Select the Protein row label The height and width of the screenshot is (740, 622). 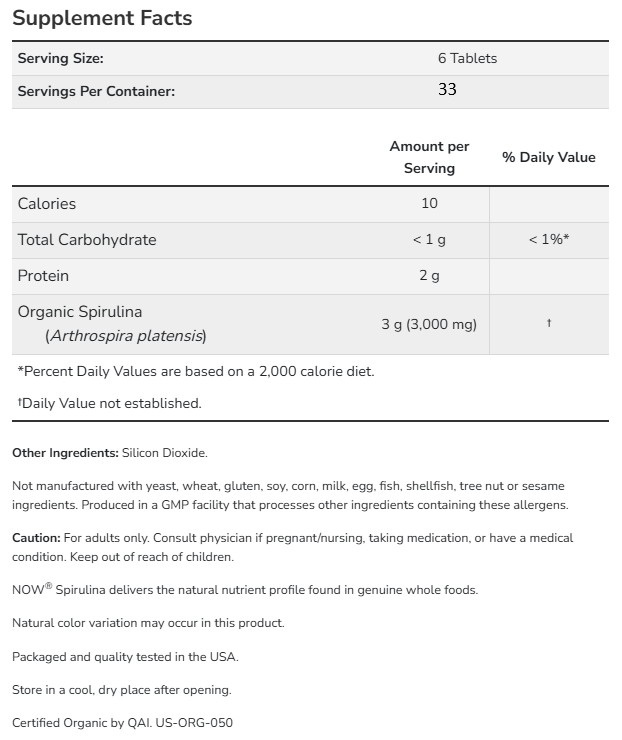click(x=43, y=276)
